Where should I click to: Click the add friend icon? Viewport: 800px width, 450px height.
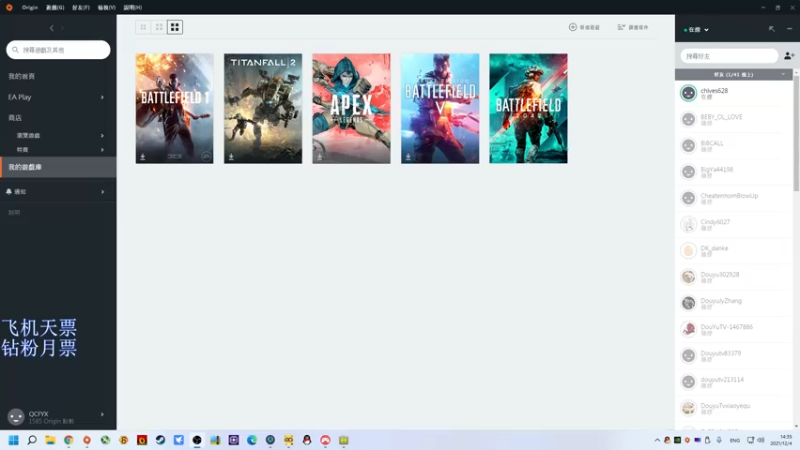(789, 56)
